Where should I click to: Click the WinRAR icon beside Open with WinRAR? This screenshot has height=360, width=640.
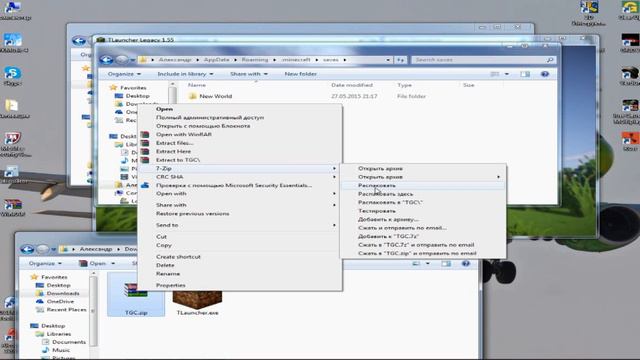coord(145,134)
